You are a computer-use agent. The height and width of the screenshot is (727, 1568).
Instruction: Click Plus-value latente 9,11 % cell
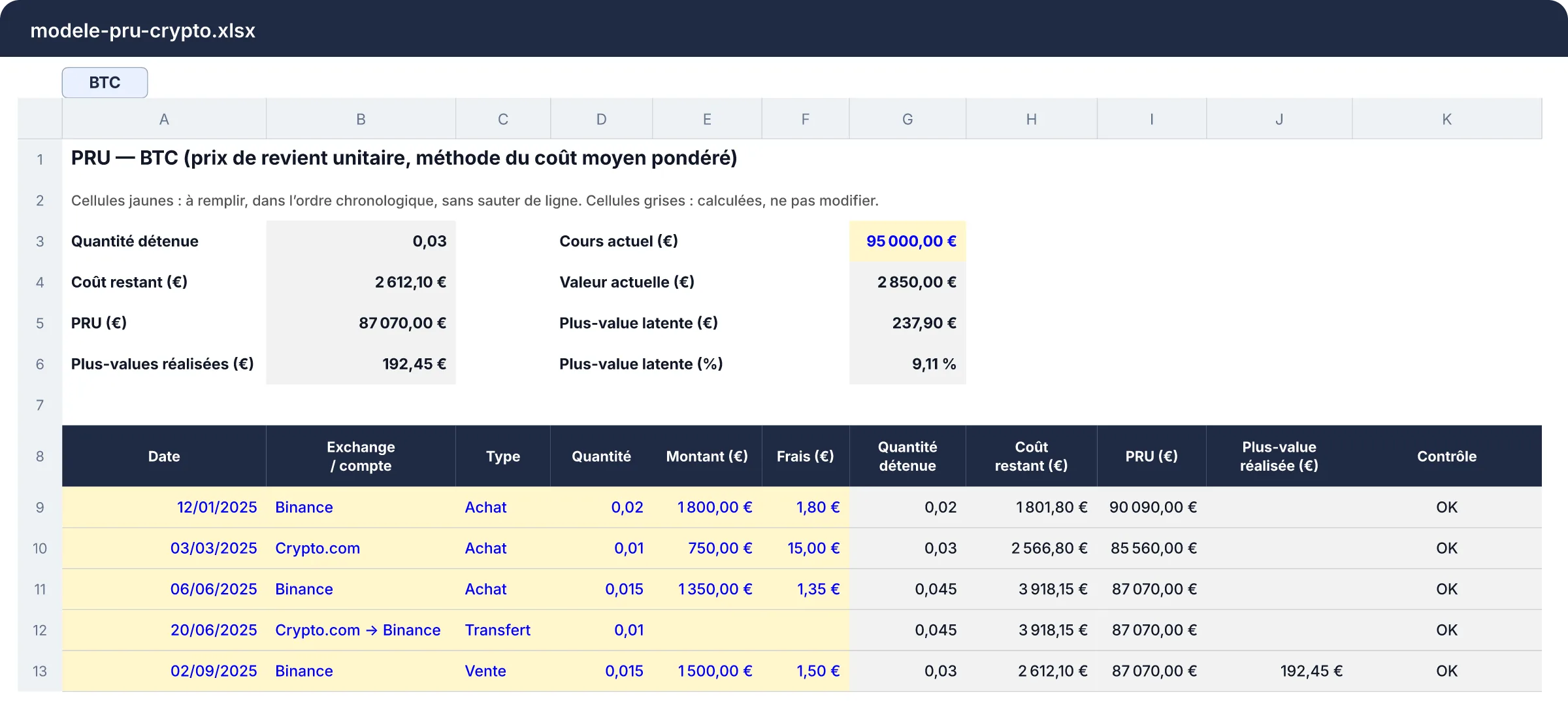click(x=907, y=363)
